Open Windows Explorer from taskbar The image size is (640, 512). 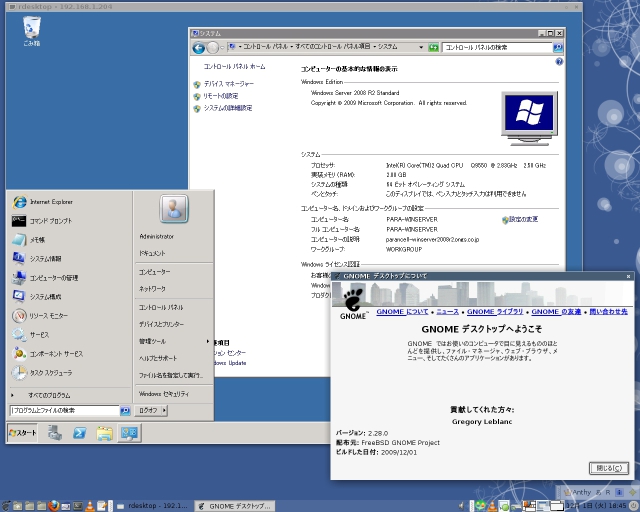pyautogui.click(x=104, y=433)
